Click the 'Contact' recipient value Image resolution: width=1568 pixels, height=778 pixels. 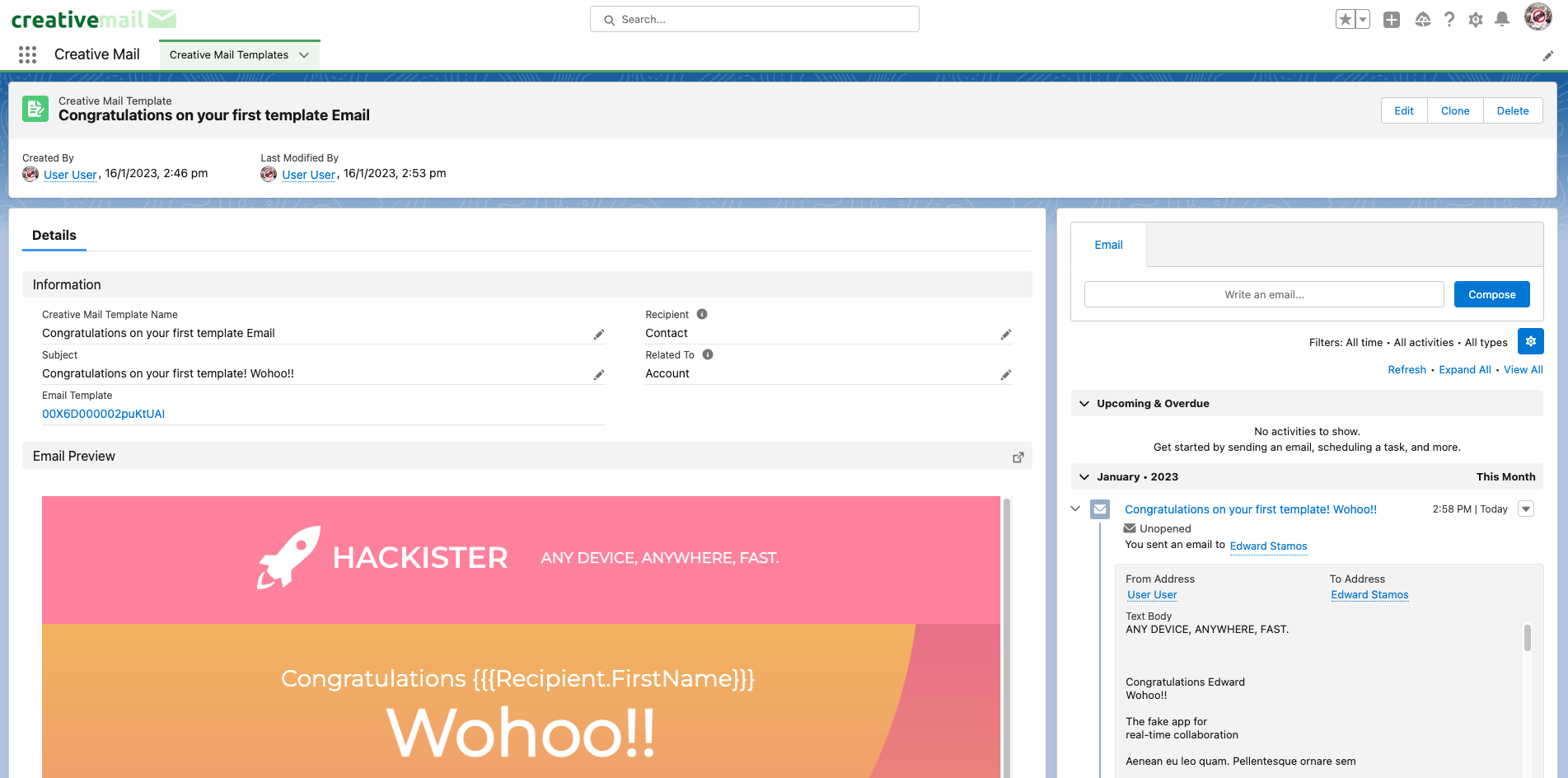pos(667,334)
